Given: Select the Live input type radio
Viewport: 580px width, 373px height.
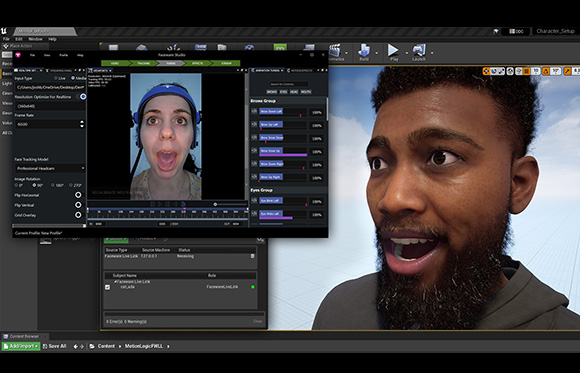Looking at the screenshot, I should tap(56, 78).
